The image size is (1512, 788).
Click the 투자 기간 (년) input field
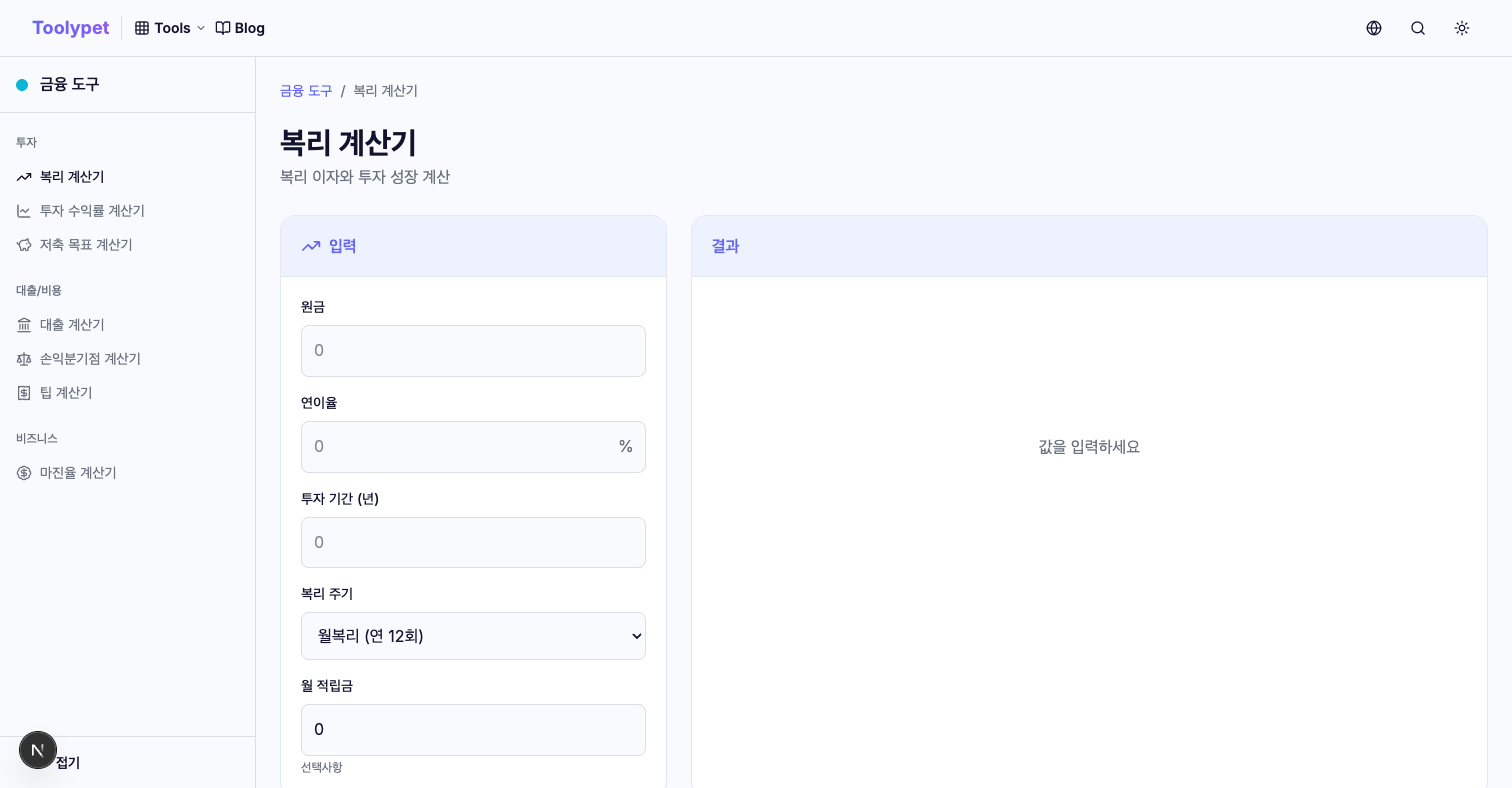pyautogui.click(x=473, y=542)
